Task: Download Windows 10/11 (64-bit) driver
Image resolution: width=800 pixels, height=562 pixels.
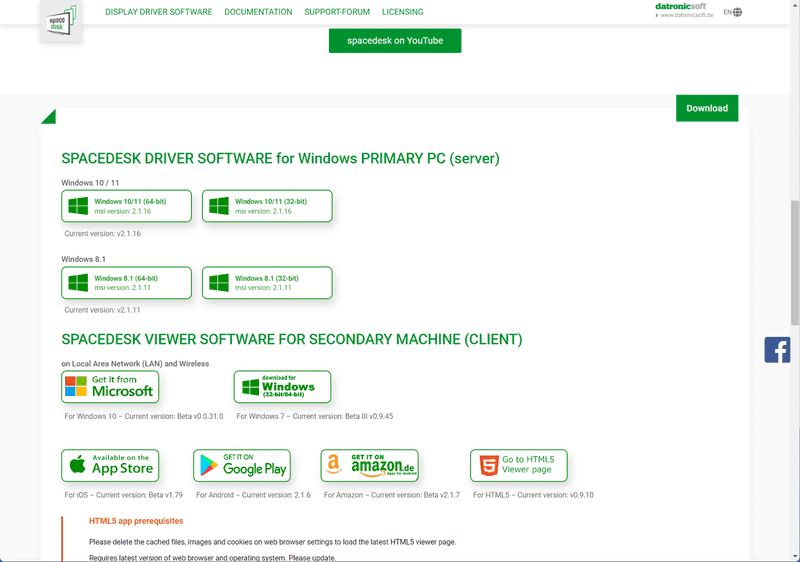Action: tap(127, 206)
